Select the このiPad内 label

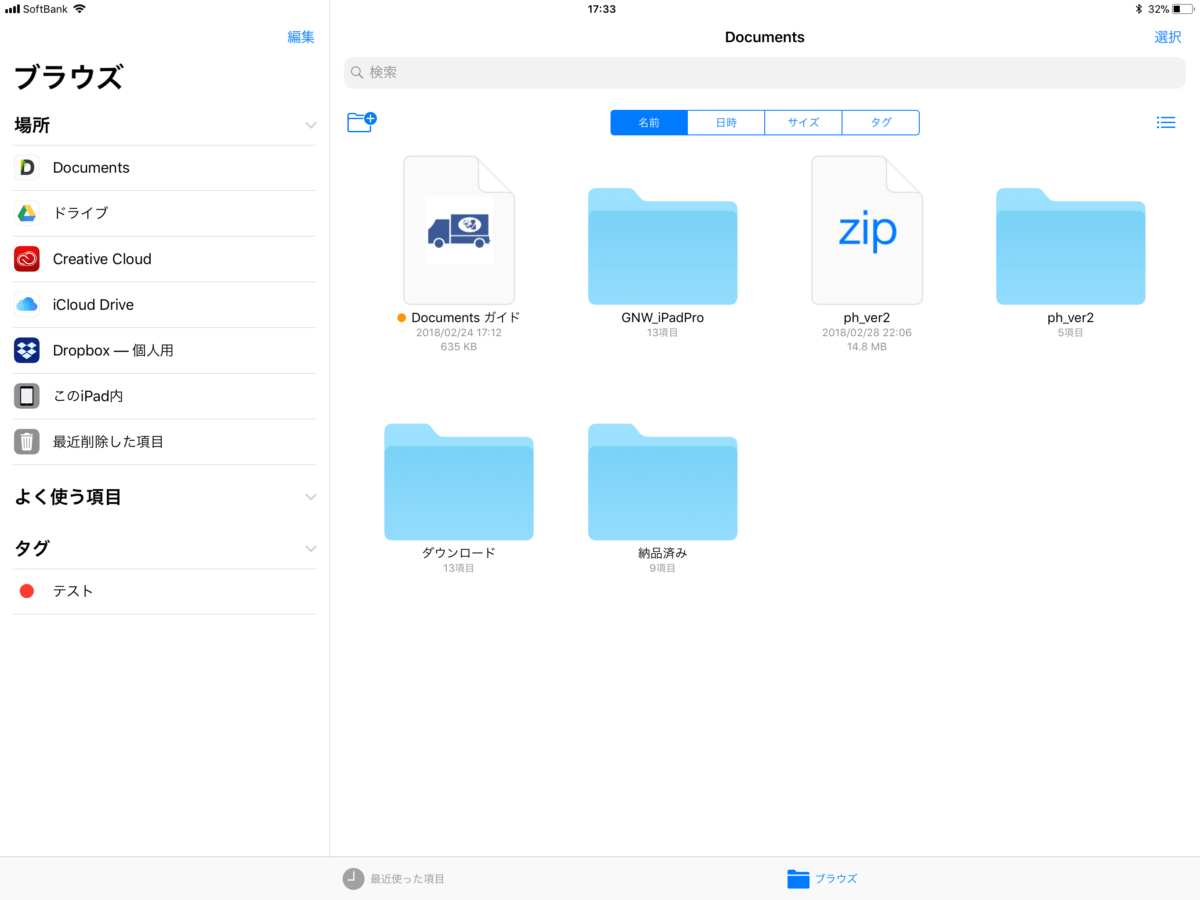tap(88, 396)
